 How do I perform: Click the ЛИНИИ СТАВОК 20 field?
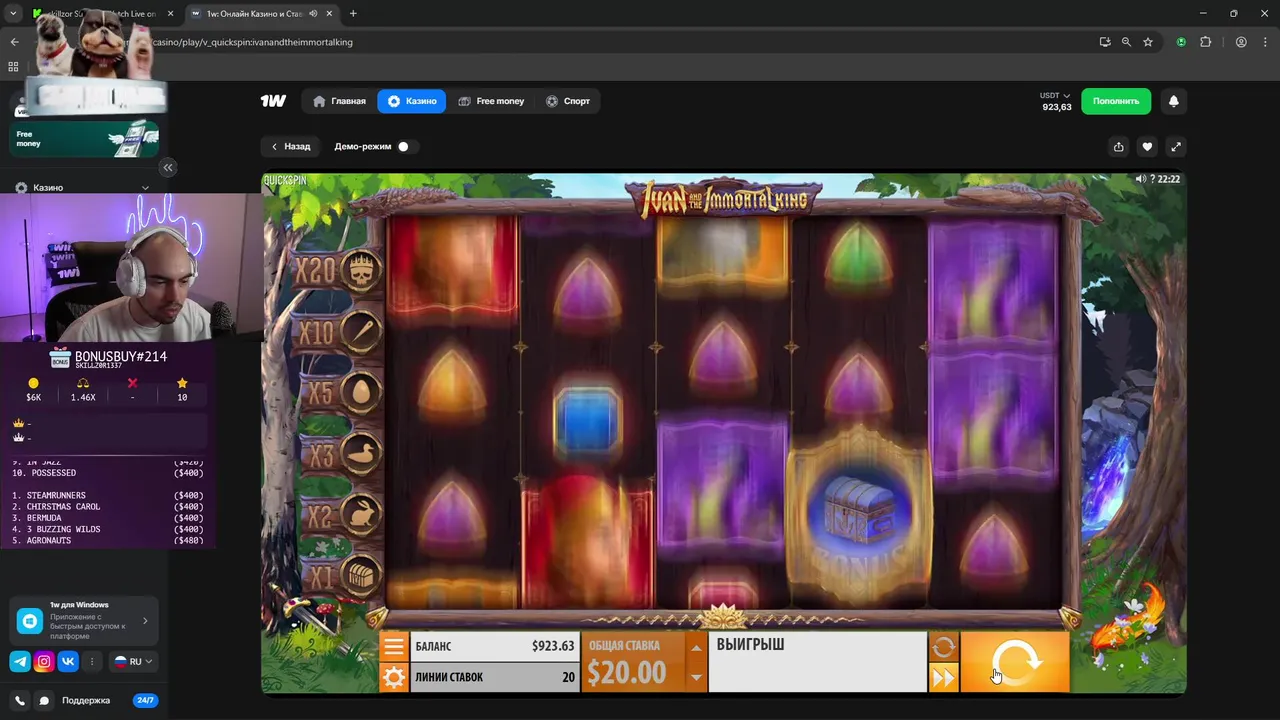click(x=494, y=677)
